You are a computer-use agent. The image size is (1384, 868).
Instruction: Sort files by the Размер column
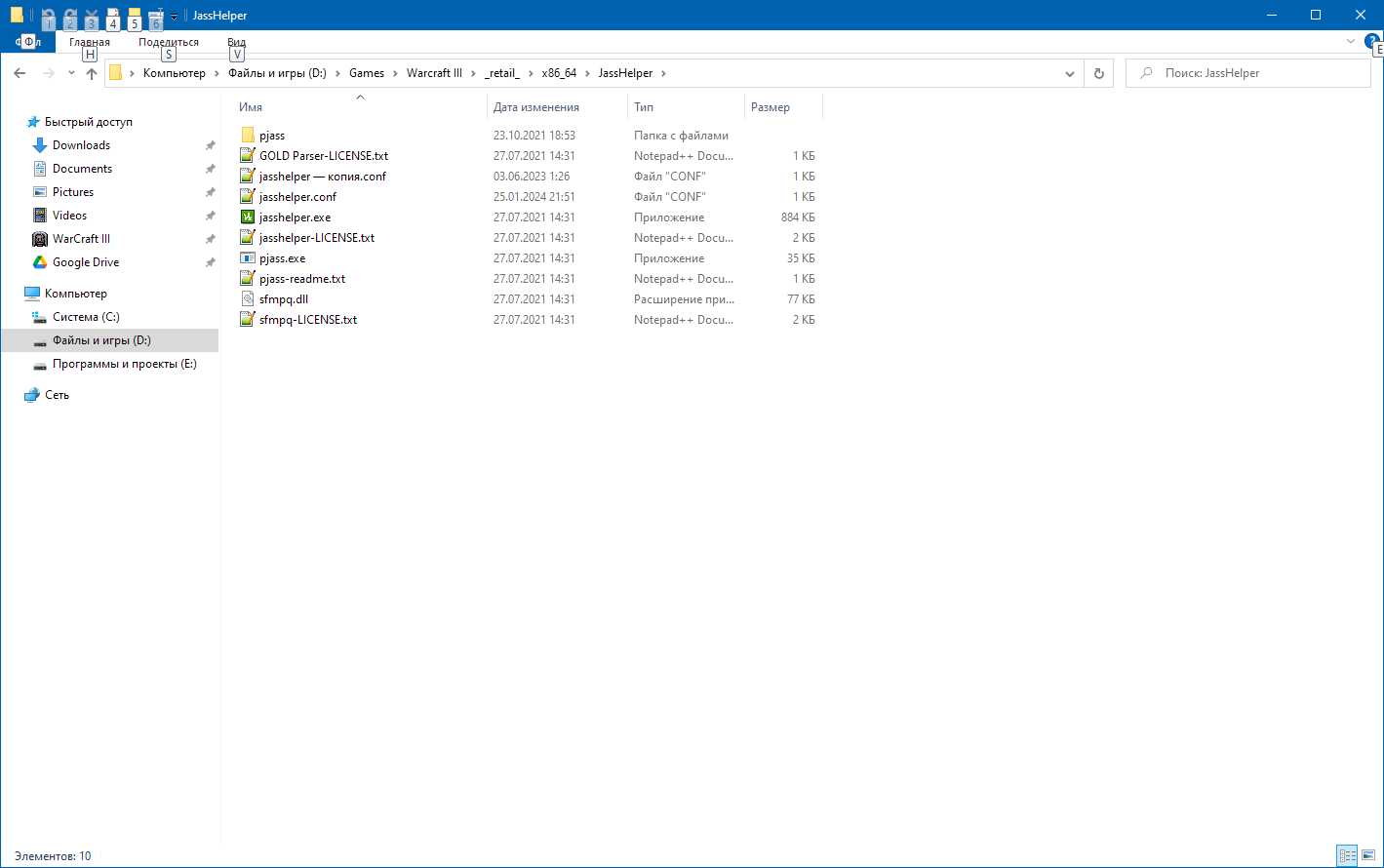click(x=771, y=107)
